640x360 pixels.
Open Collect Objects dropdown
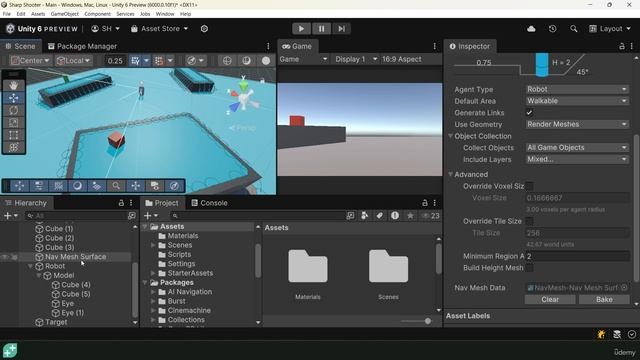[x=577, y=147]
